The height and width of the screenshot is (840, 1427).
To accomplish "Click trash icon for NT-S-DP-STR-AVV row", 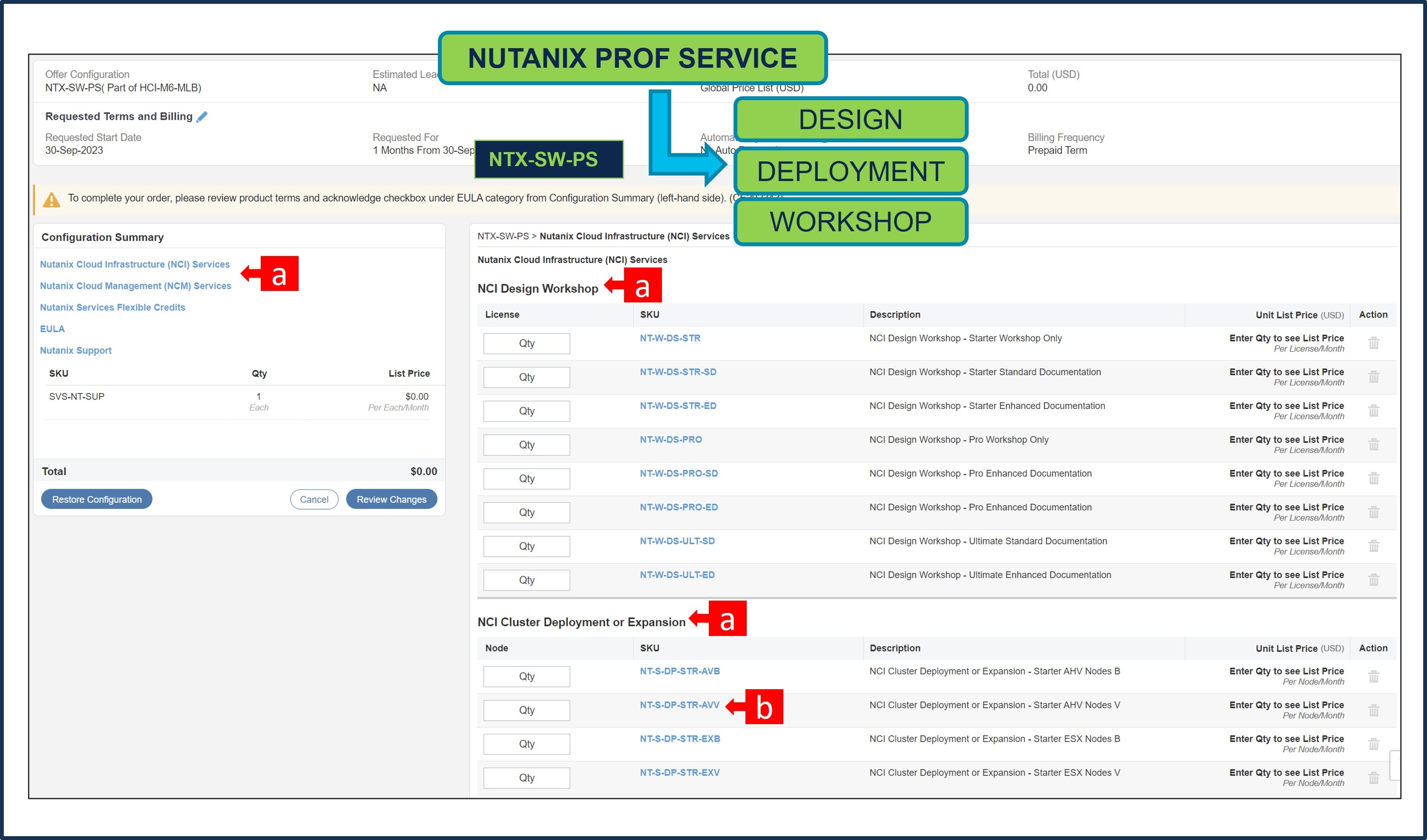I will point(1374,710).
